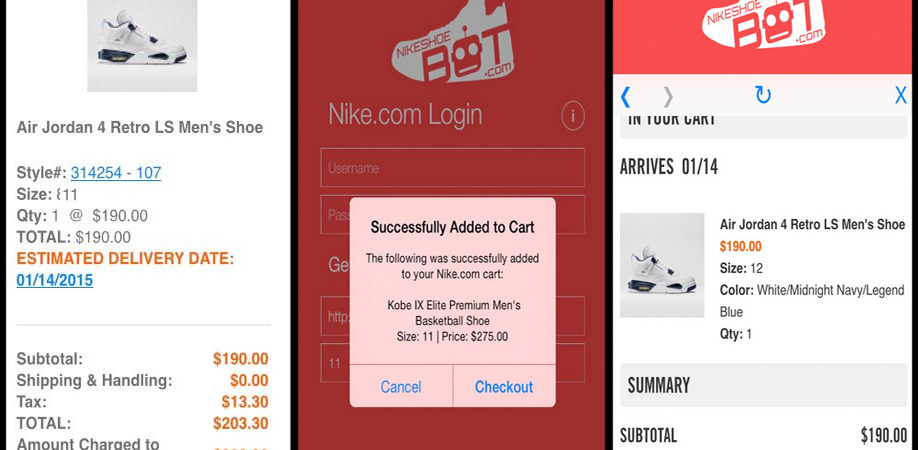The height and width of the screenshot is (450, 918).
Task: Open the 01/14/2015 delivery date link
Action: [54, 280]
